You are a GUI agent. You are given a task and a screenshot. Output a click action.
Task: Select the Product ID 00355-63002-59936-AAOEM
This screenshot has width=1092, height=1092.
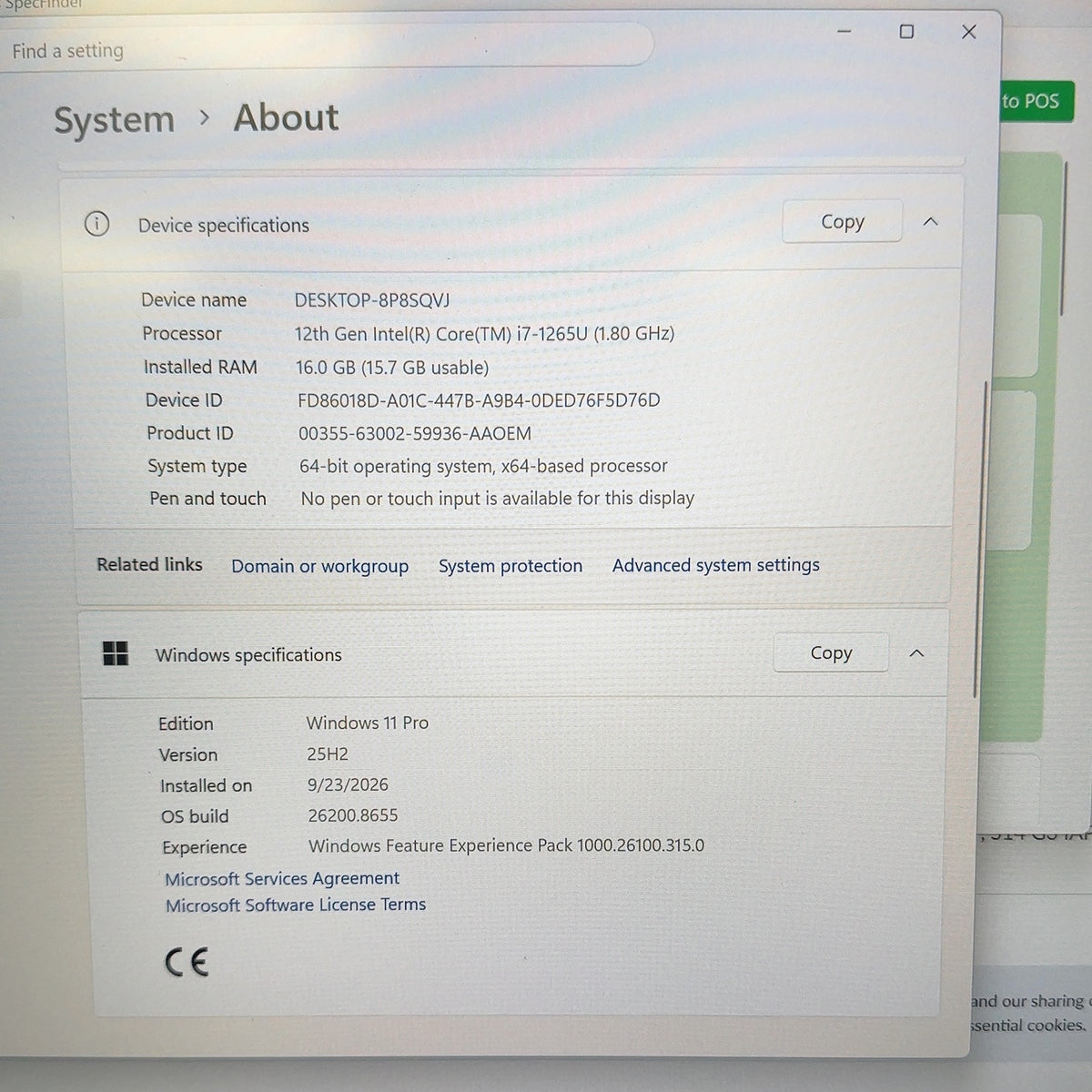coord(415,434)
